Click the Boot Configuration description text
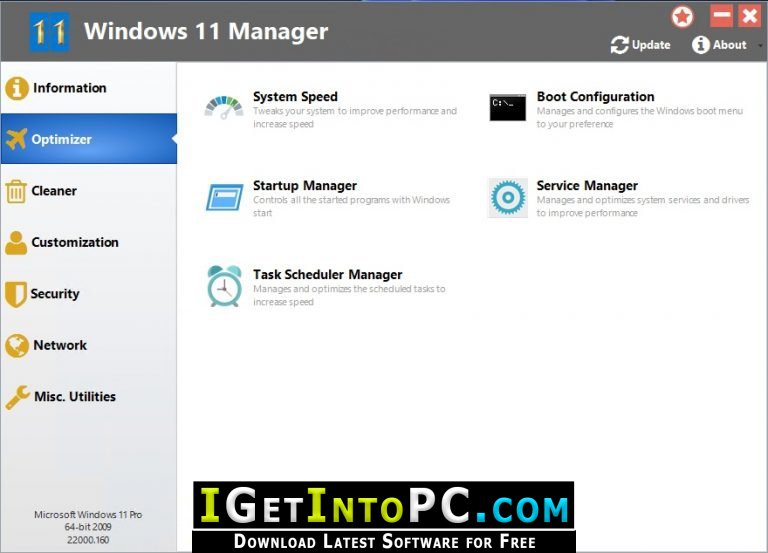 coord(640,118)
